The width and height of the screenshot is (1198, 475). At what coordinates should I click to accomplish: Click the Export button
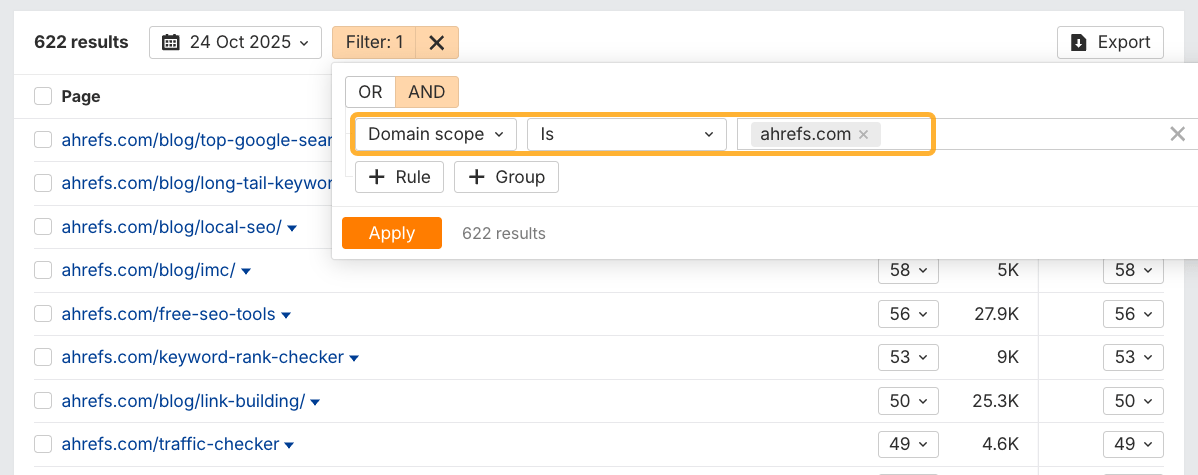[x=1110, y=42]
